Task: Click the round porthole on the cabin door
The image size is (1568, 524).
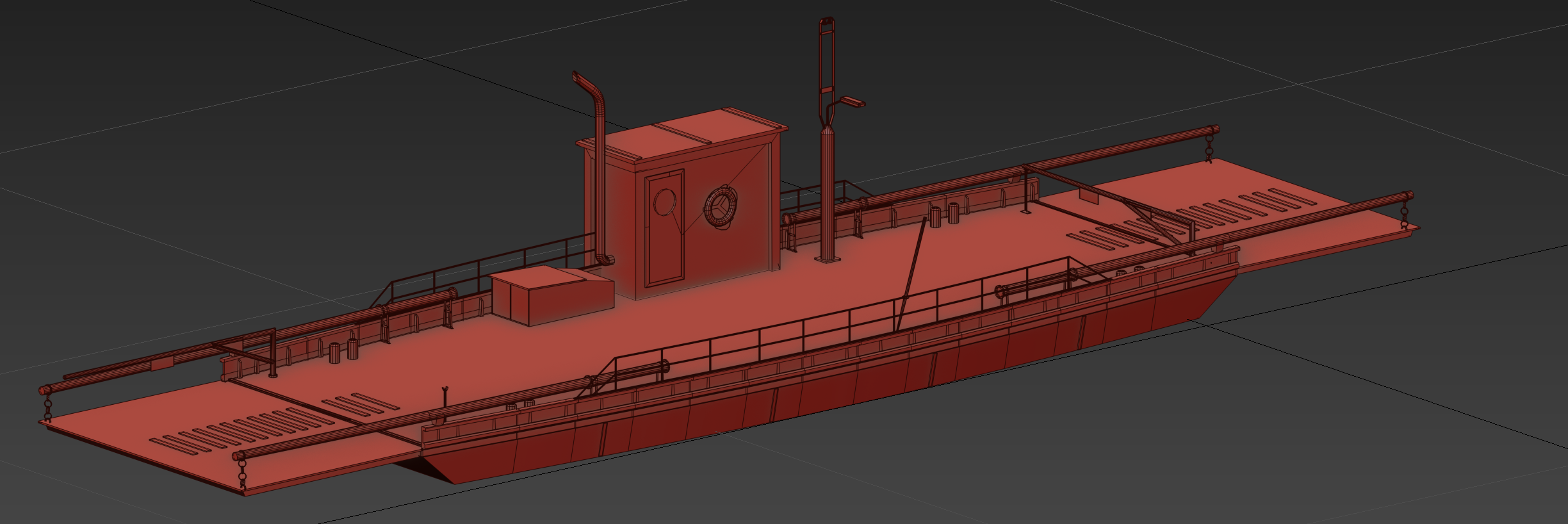Action: coord(665,202)
